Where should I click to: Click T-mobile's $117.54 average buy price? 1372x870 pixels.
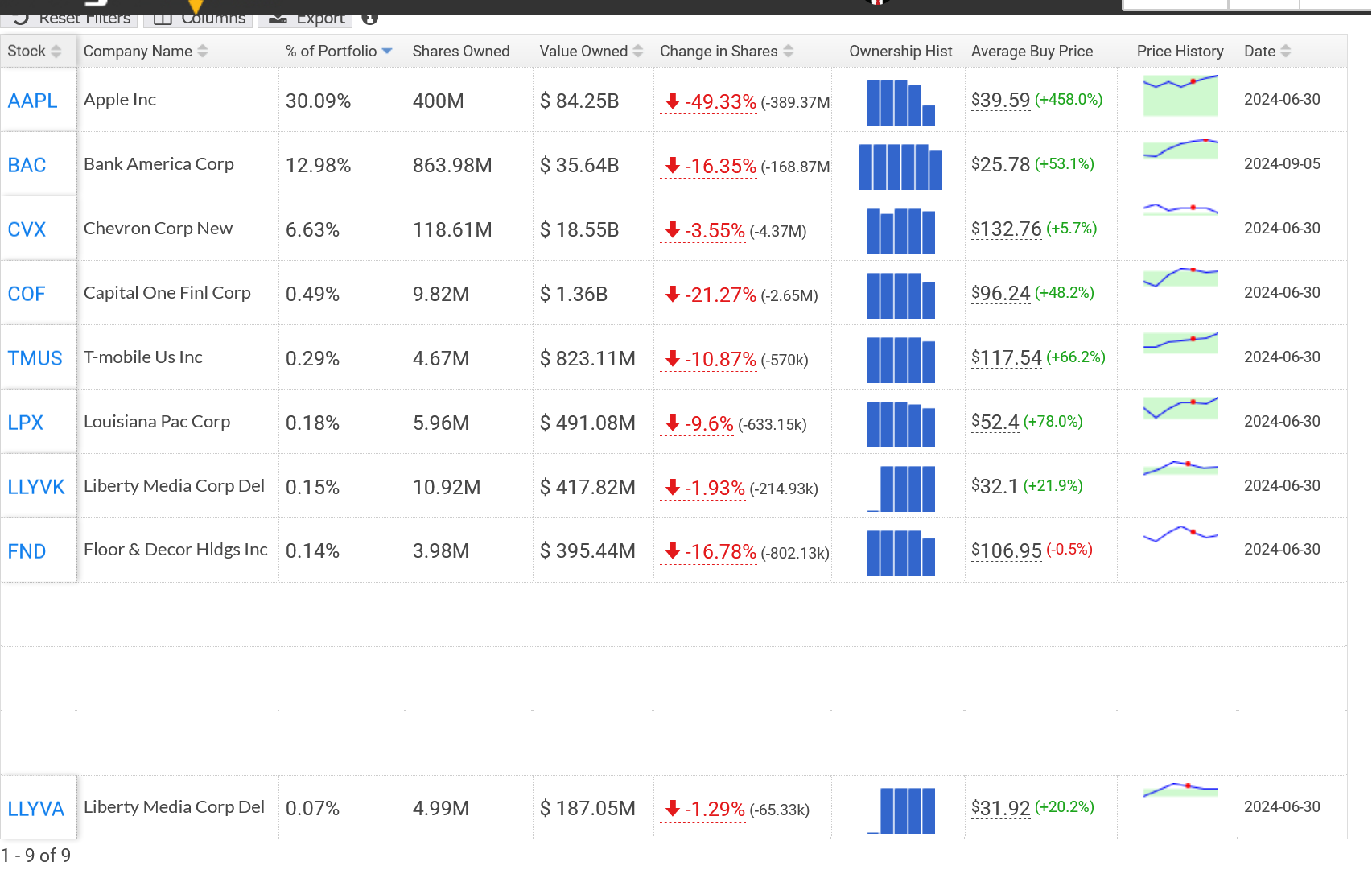(1007, 358)
